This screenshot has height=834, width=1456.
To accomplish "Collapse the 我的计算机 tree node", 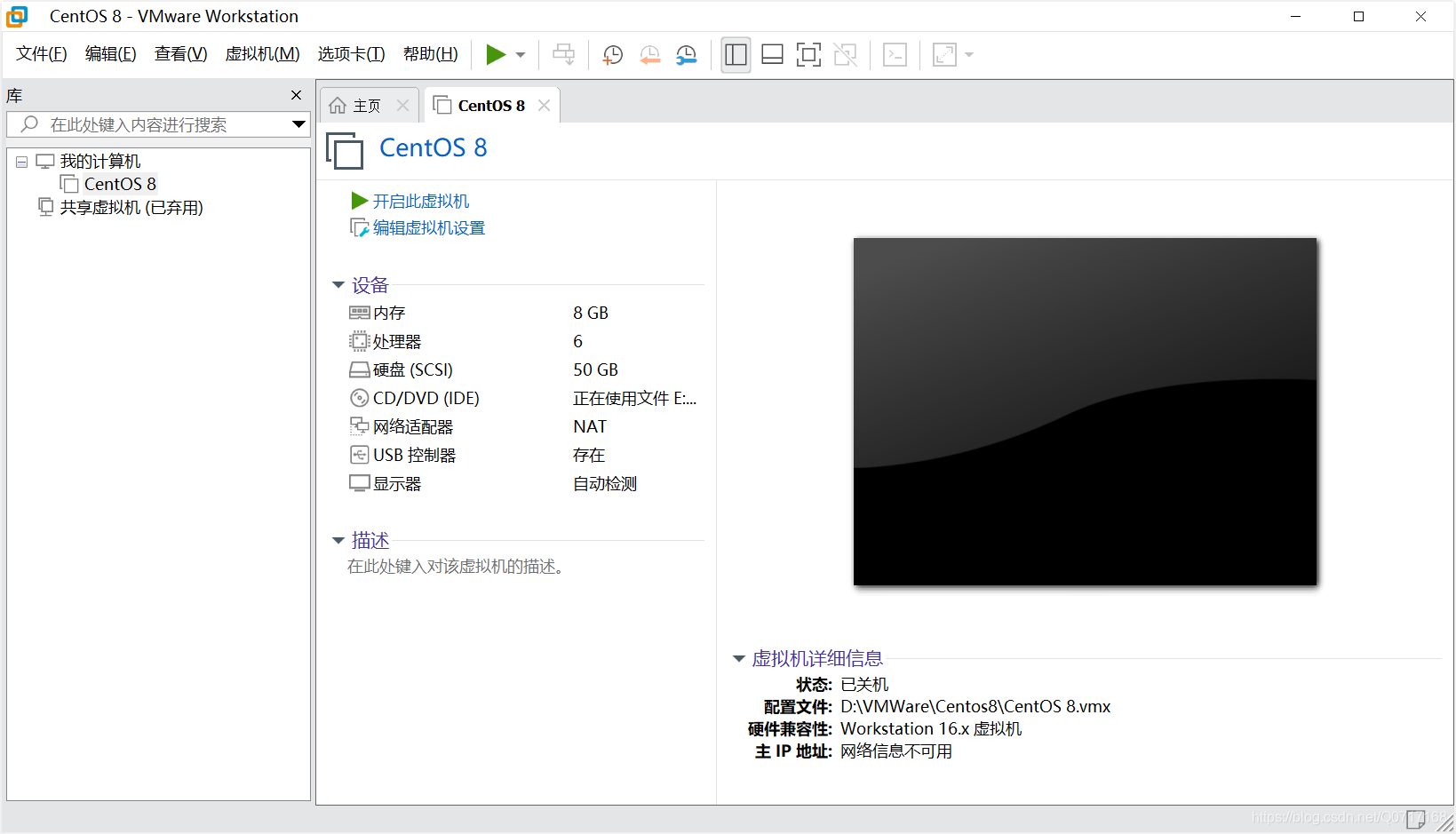I will [21, 162].
